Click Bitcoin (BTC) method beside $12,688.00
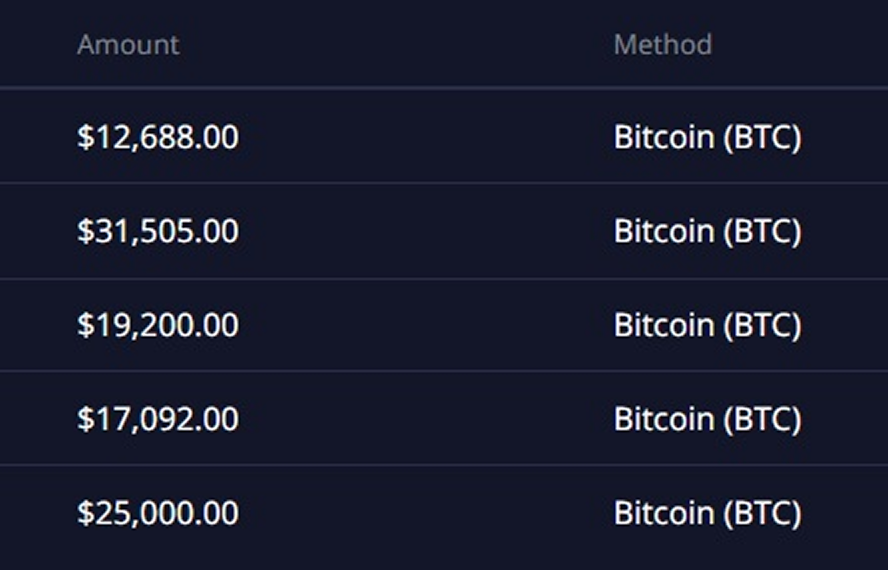The height and width of the screenshot is (570, 888). tap(707, 137)
